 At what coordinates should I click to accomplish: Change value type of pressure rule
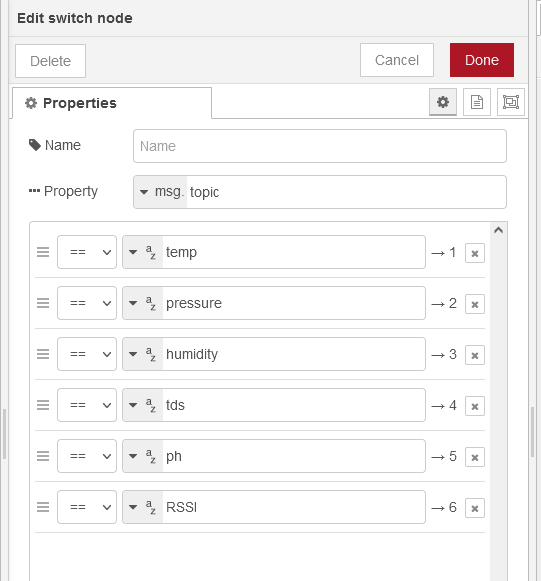tap(143, 303)
